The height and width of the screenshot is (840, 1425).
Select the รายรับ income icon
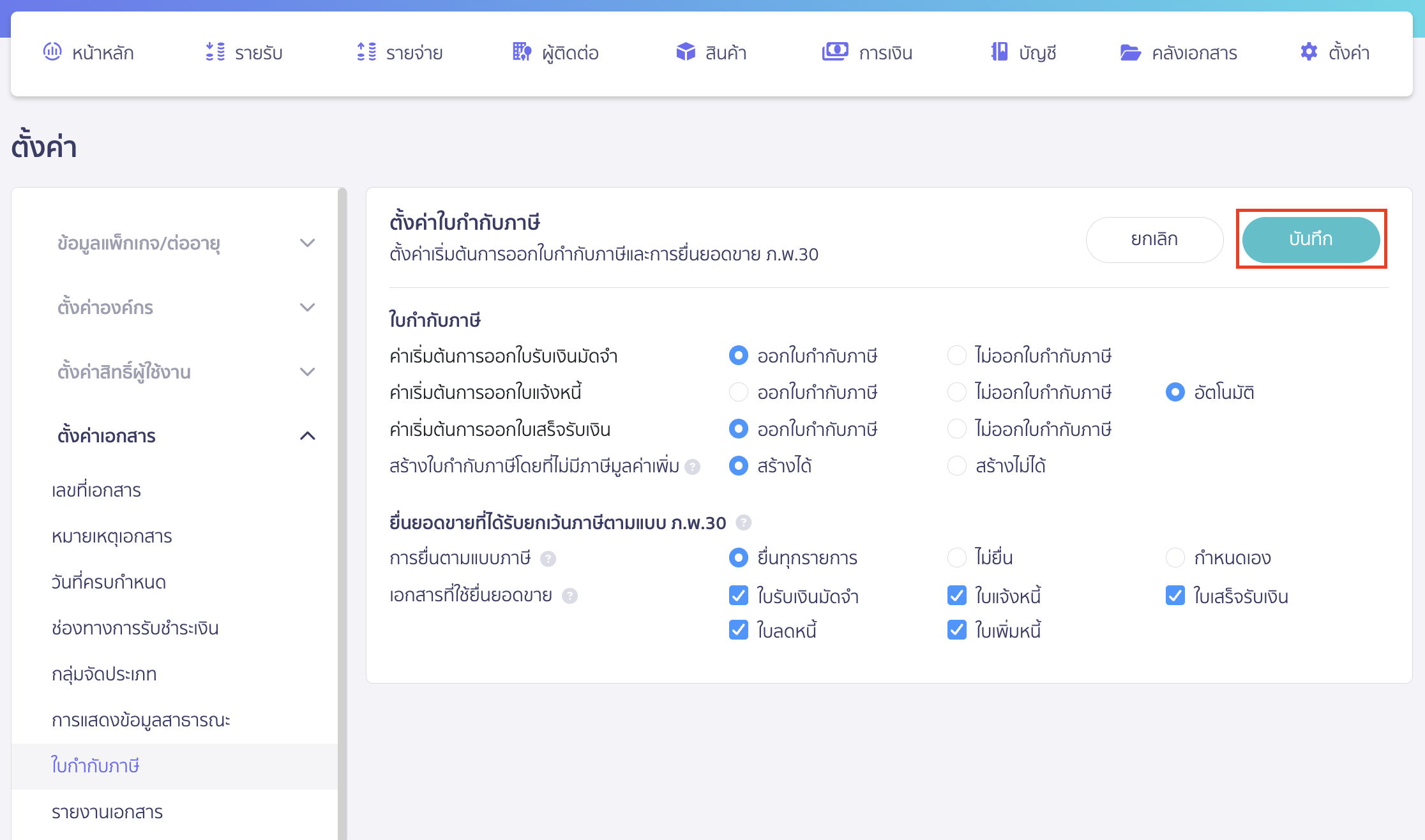coord(215,52)
